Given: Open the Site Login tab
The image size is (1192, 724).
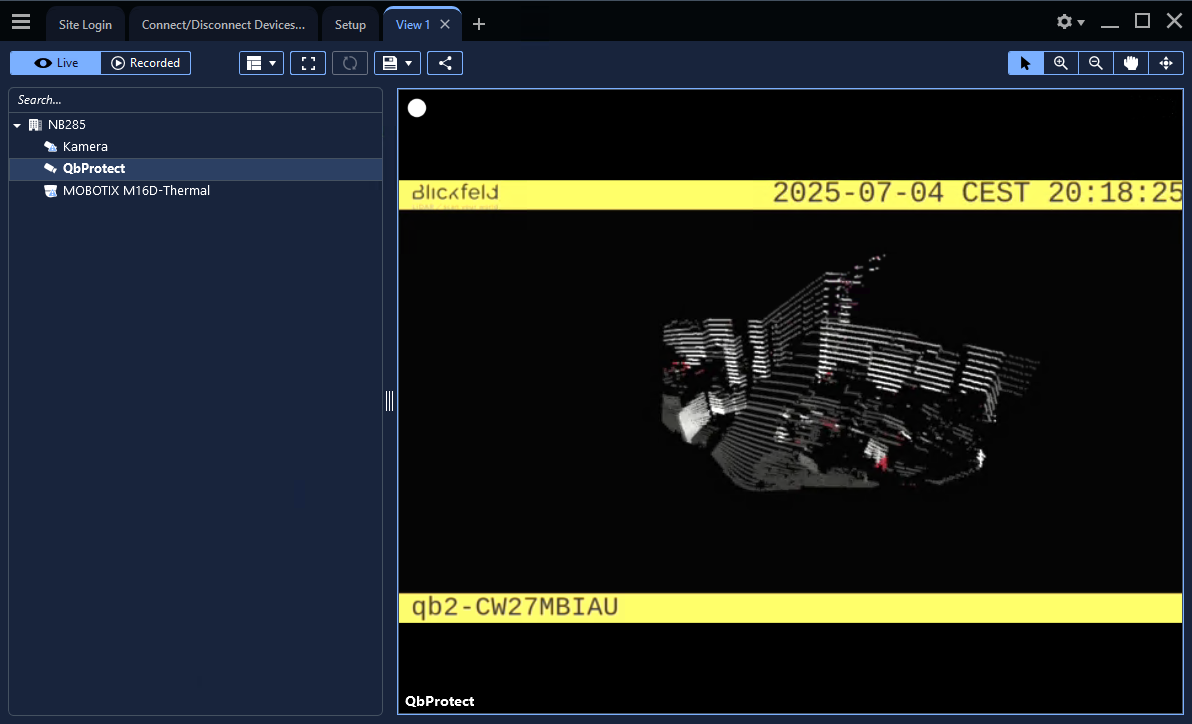Looking at the screenshot, I should [85, 24].
